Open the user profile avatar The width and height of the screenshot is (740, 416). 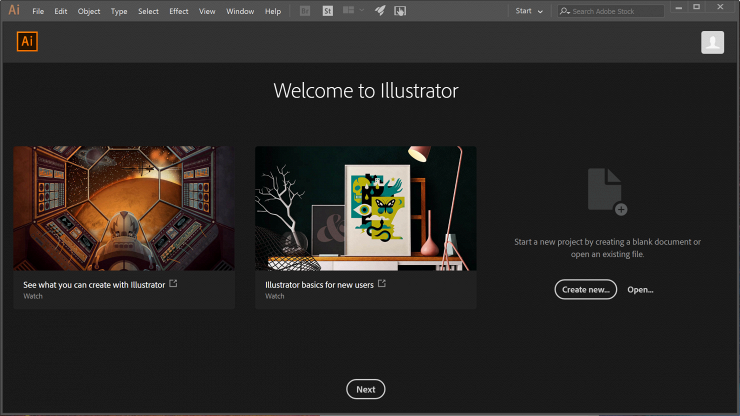(712, 42)
